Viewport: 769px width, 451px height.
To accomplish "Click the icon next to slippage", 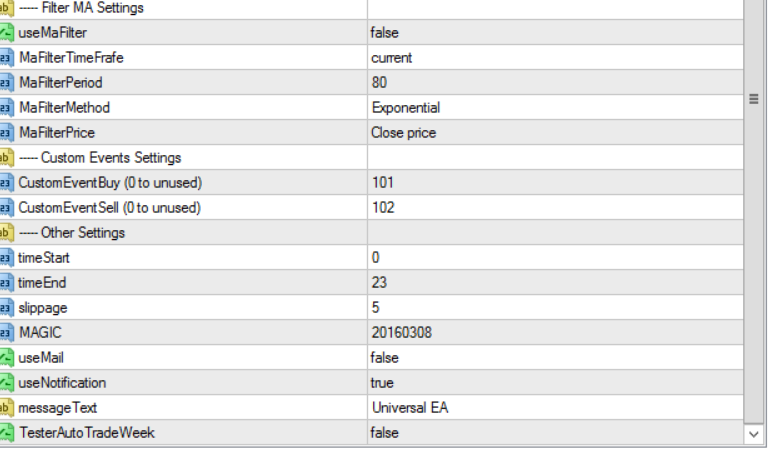I will tap(6, 308).
